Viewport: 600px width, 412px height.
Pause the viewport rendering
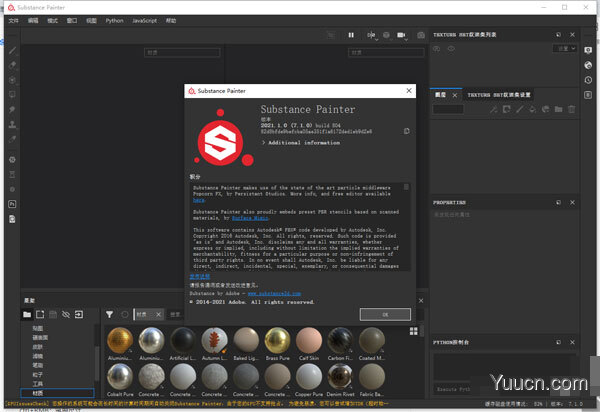(351, 35)
